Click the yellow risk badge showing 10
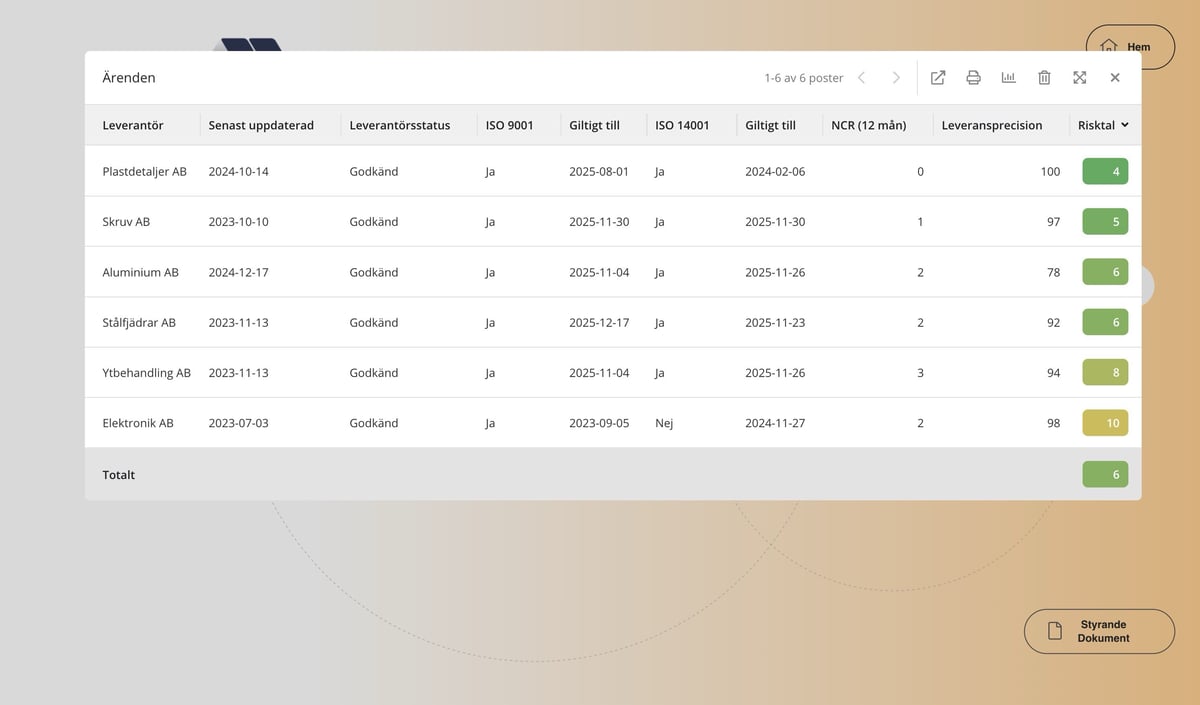 (1105, 423)
